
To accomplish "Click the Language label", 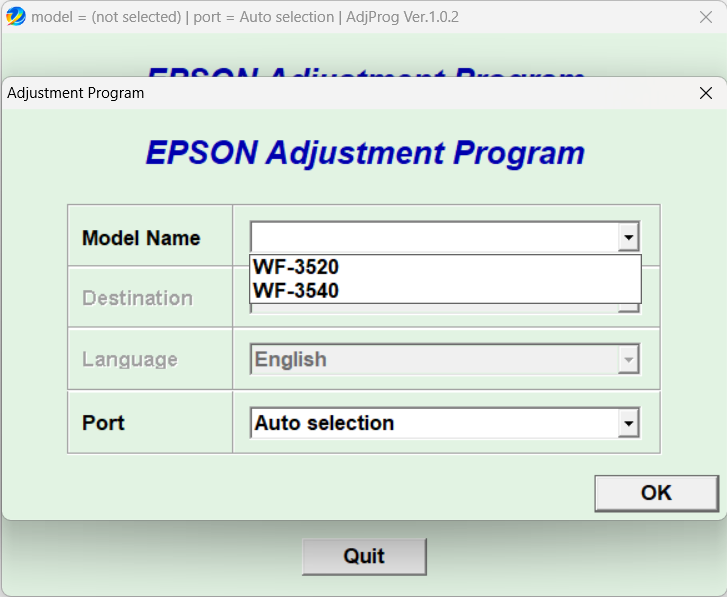I will point(130,360).
